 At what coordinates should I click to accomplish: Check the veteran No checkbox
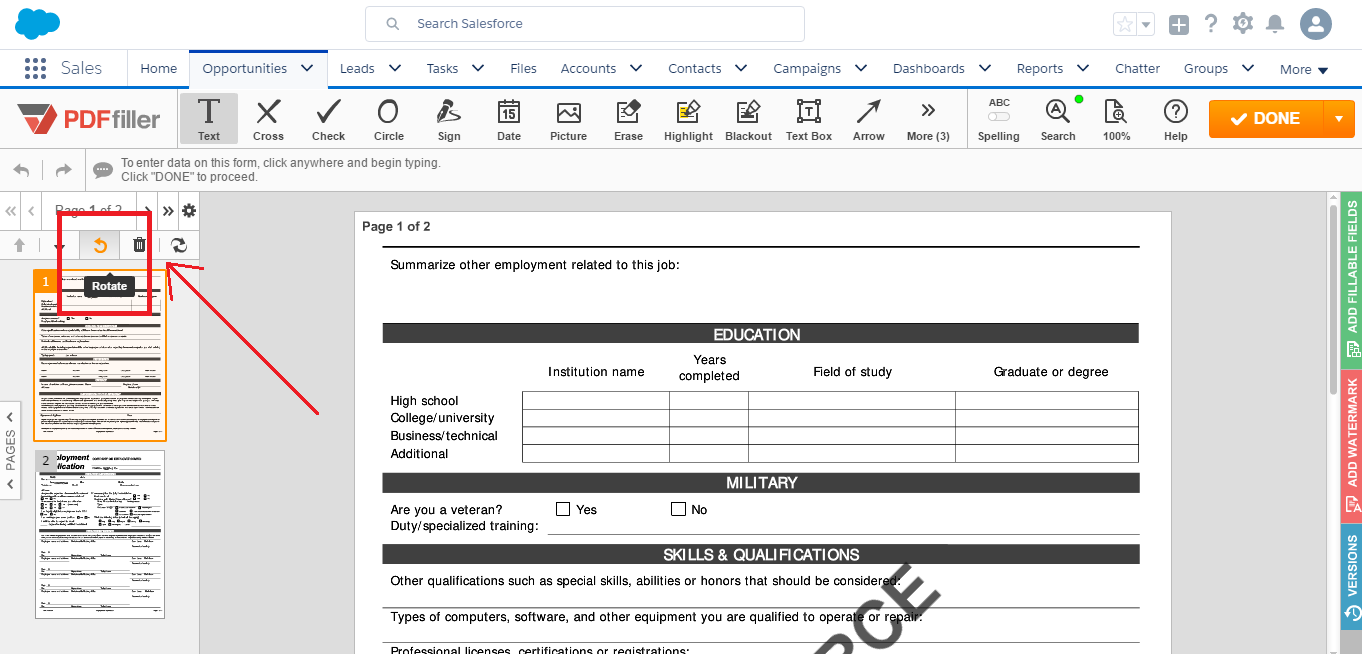(679, 509)
